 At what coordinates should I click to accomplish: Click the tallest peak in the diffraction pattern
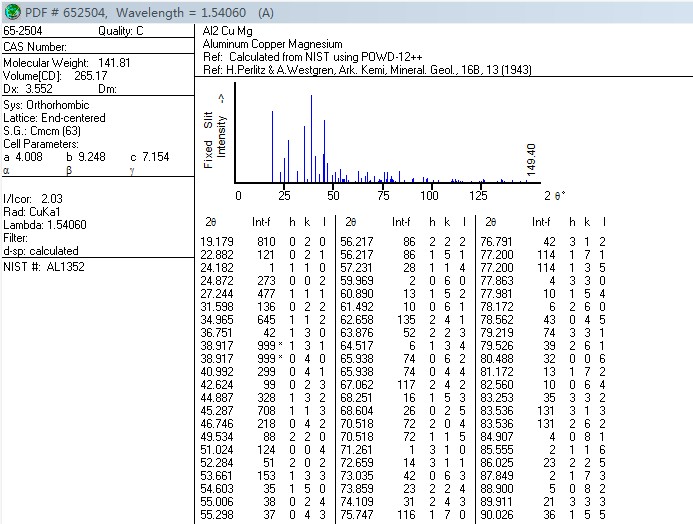point(312,138)
